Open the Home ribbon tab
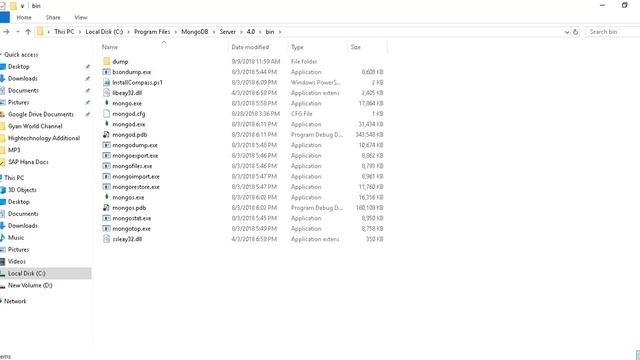 click(x=24, y=18)
